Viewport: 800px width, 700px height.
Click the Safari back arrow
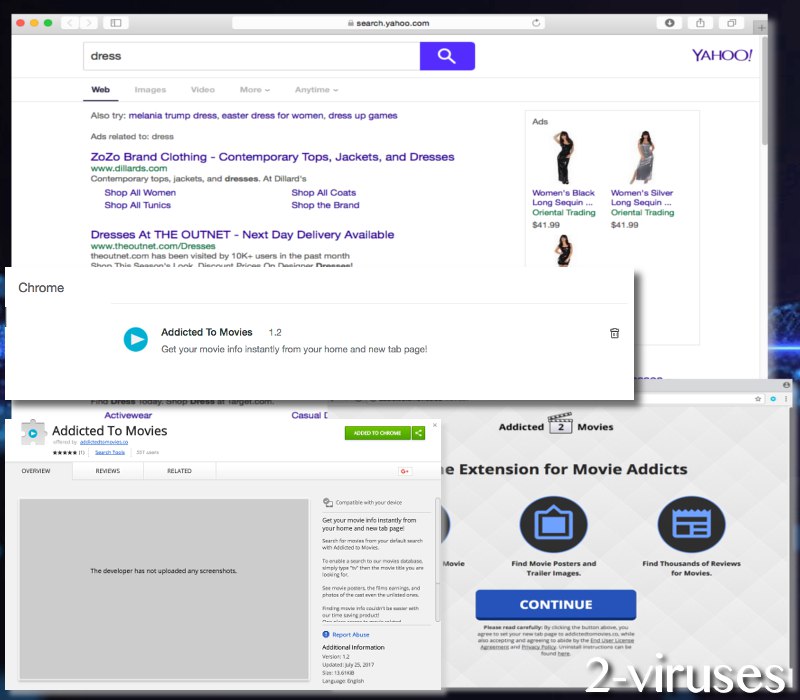click(69, 23)
